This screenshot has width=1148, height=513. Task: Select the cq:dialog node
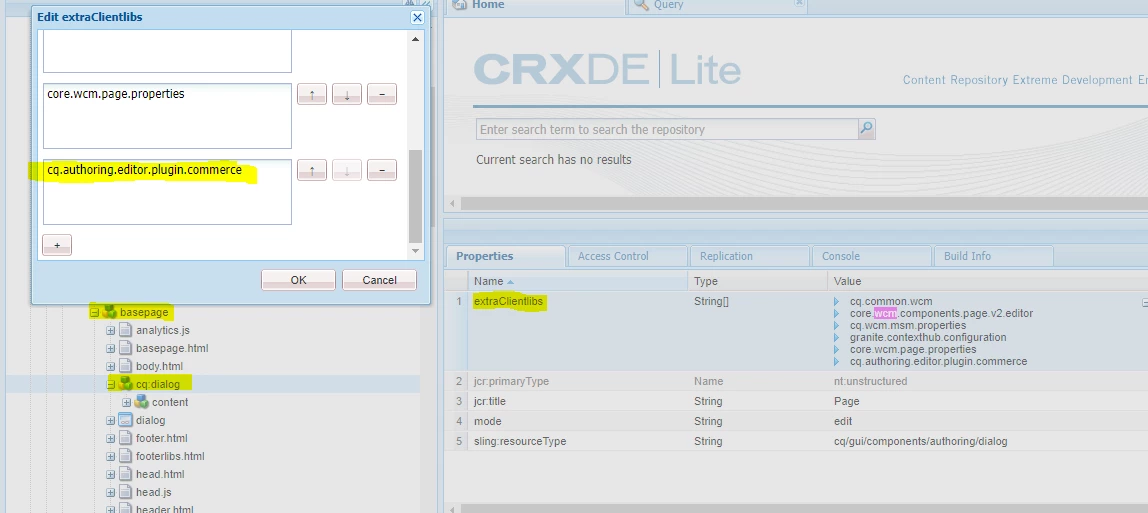[x=157, y=384]
